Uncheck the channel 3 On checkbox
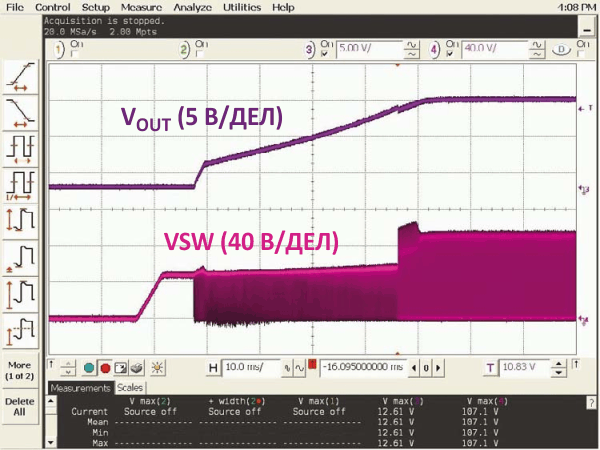600x450 pixels. pyautogui.click(x=324, y=54)
